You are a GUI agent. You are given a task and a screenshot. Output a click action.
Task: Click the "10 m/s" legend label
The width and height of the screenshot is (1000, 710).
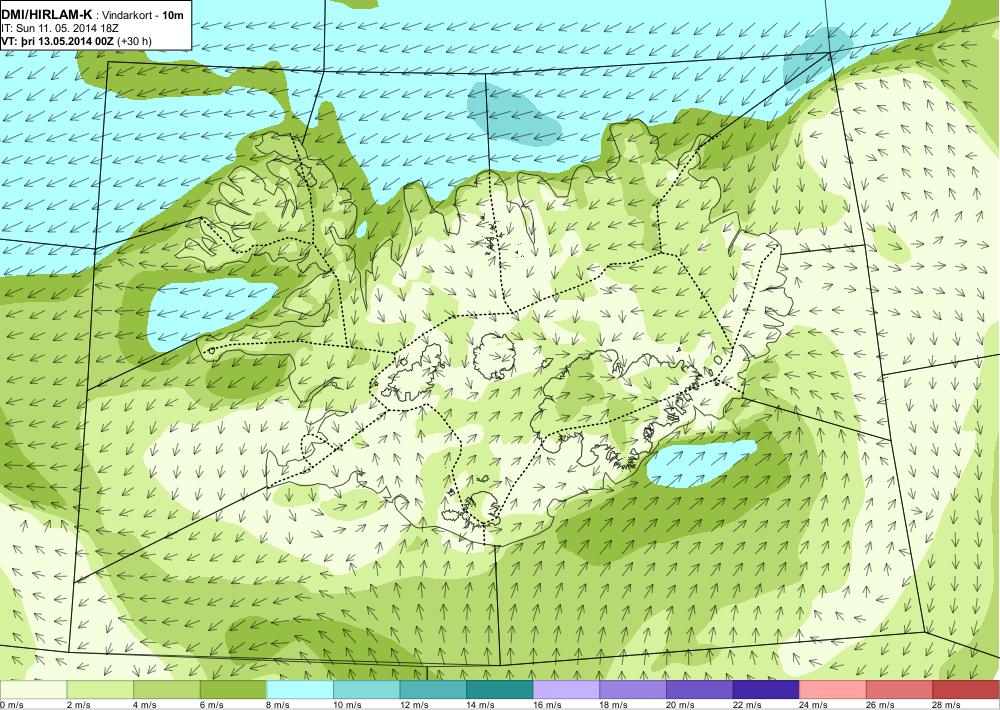348,705
